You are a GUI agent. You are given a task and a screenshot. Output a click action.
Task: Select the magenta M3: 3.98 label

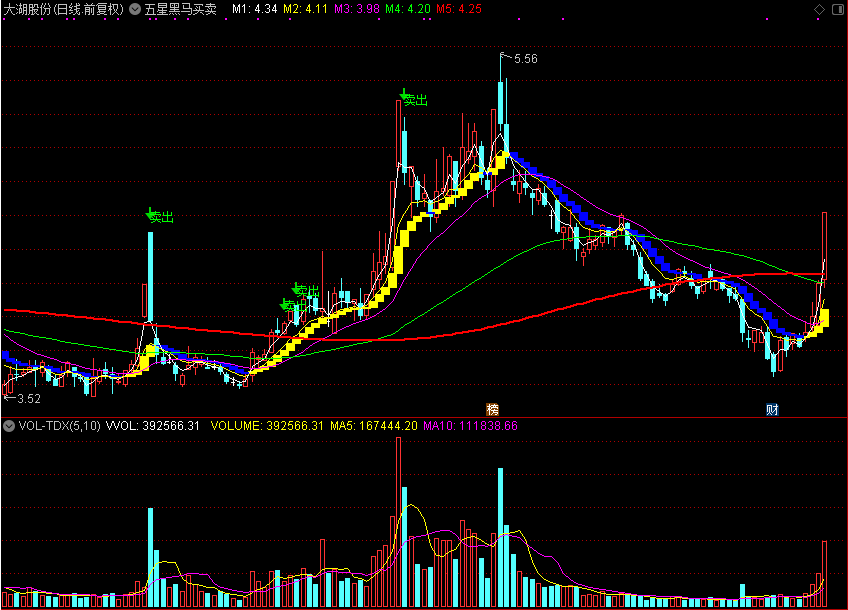click(357, 9)
